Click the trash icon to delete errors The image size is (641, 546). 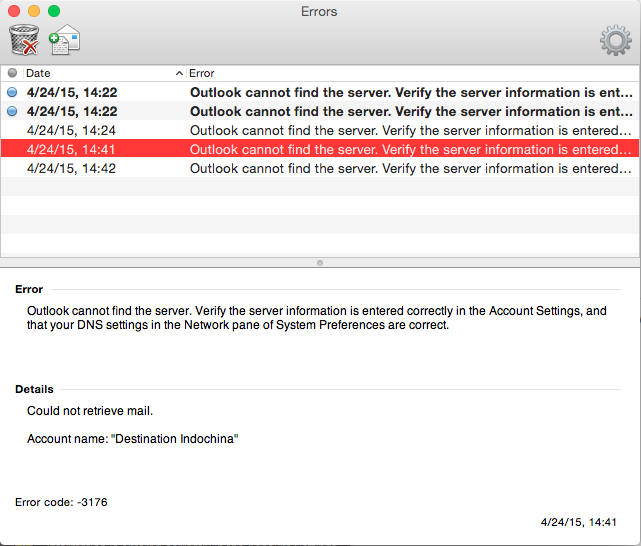coord(24,40)
